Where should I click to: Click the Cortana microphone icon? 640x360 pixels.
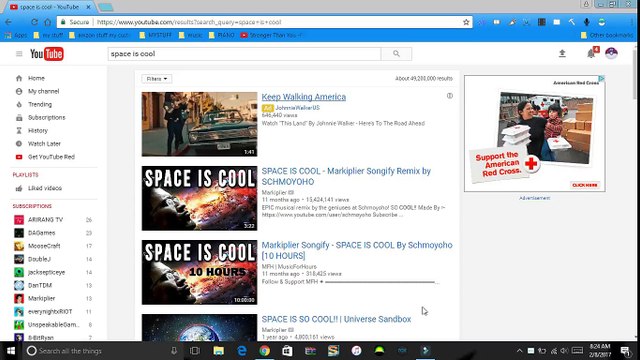[x=174, y=351]
